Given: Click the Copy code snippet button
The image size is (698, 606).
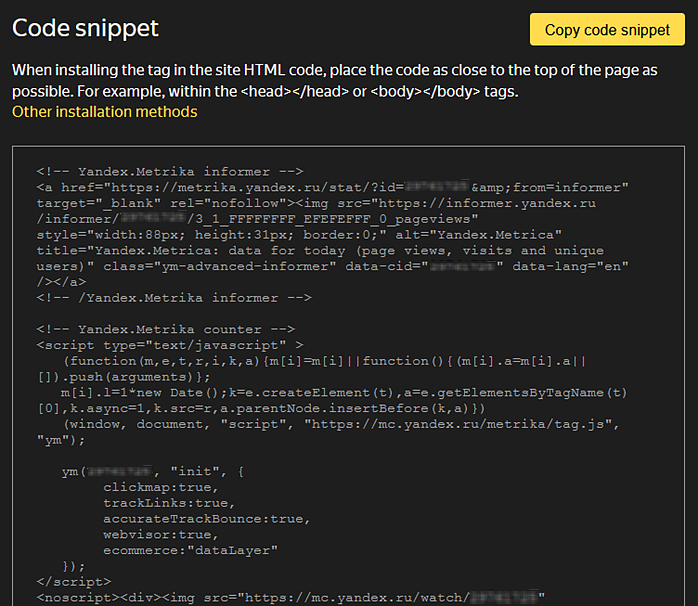Looking at the screenshot, I should [607, 30].
